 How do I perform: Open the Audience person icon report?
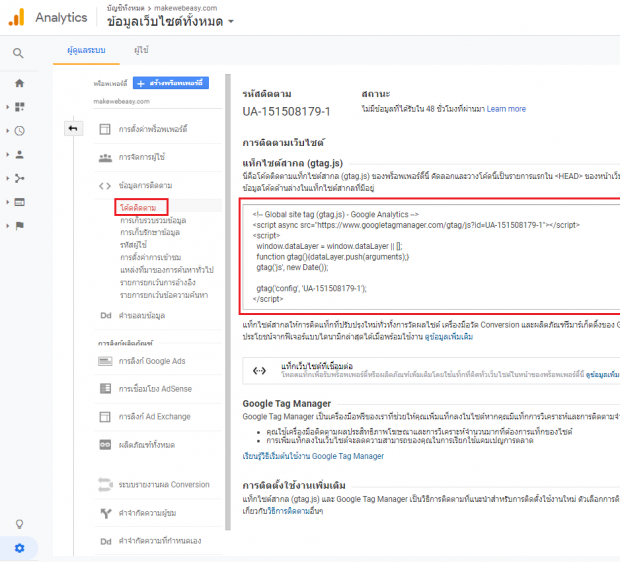coord(19,155)
